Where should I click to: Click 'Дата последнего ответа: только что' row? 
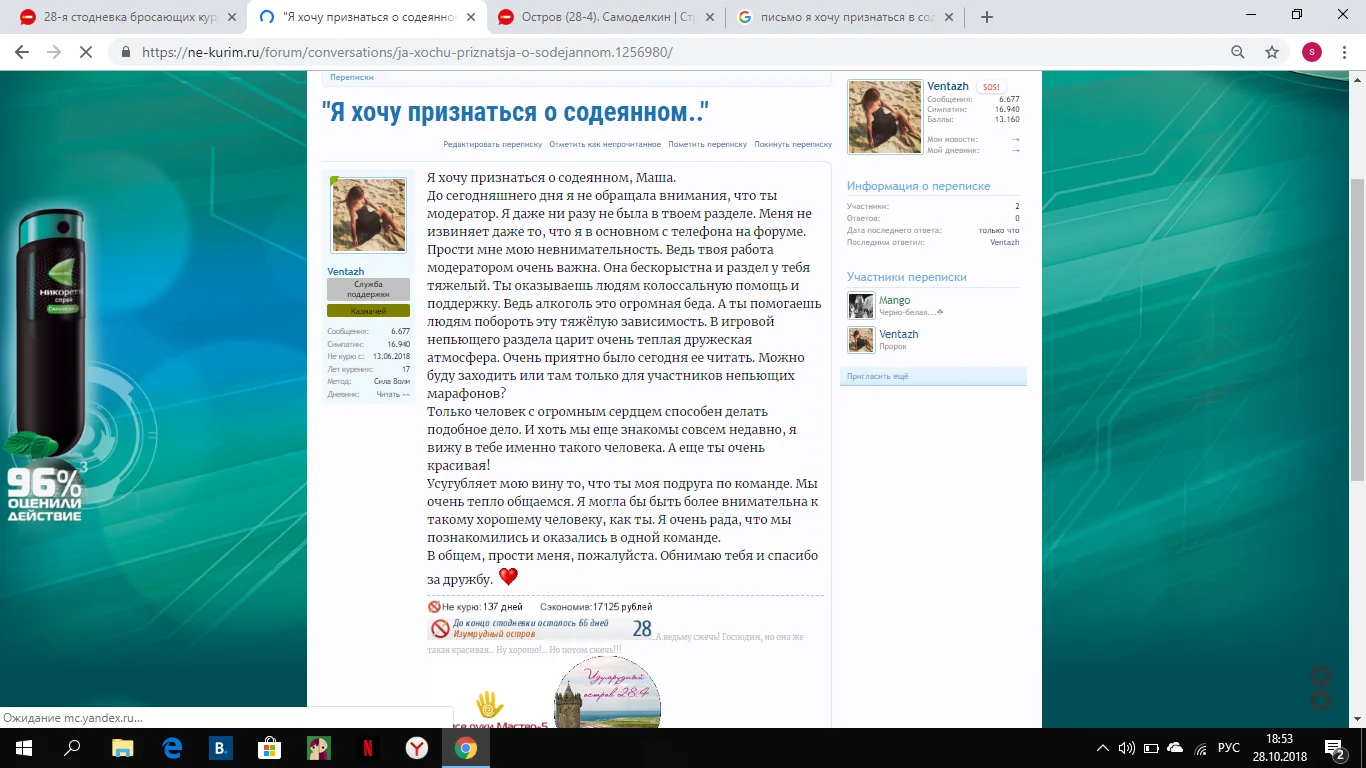tap(933, 230)
